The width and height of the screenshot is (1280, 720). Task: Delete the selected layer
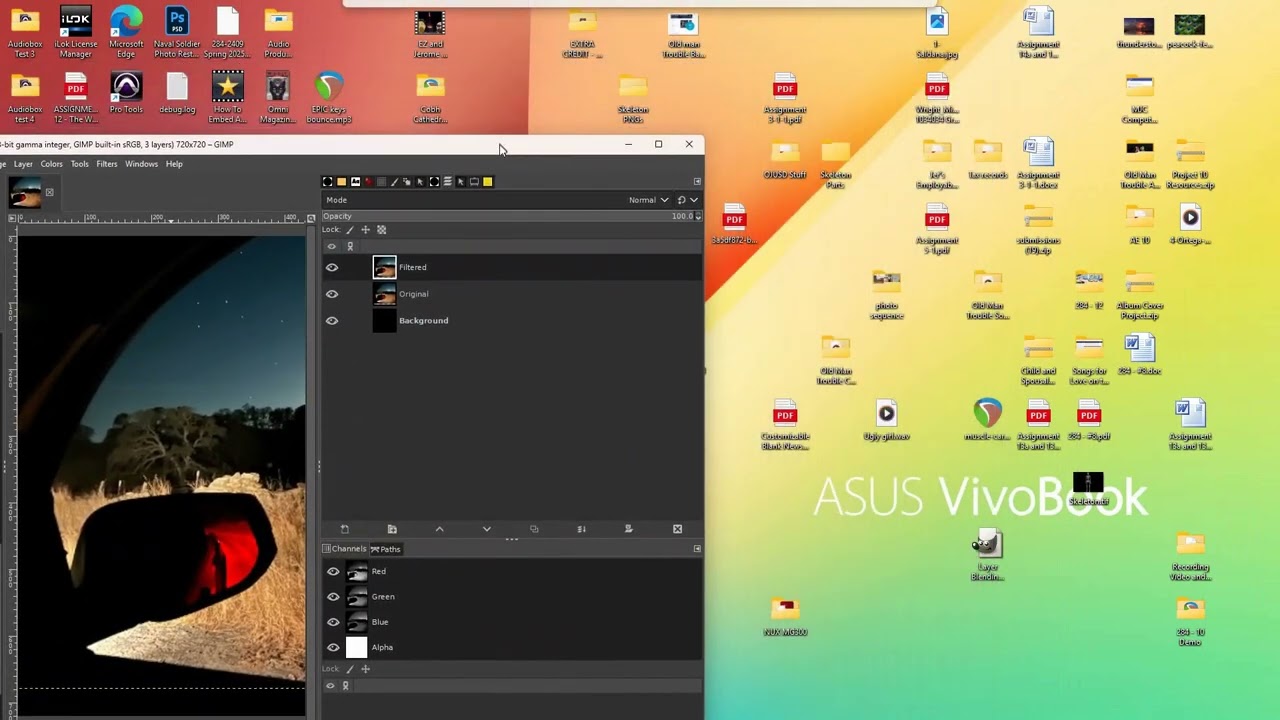click(x=677, y=529)
